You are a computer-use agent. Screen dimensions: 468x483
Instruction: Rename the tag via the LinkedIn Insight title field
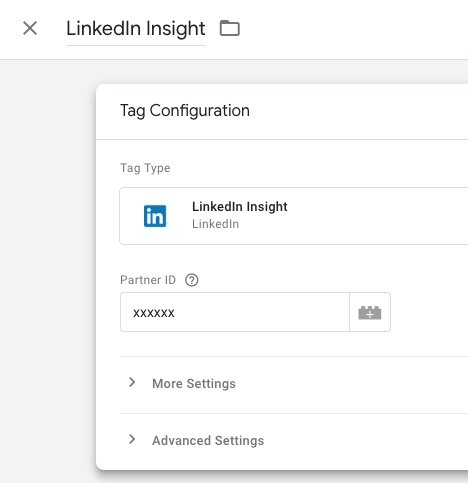pyautogui.click(x=136, y=29)
